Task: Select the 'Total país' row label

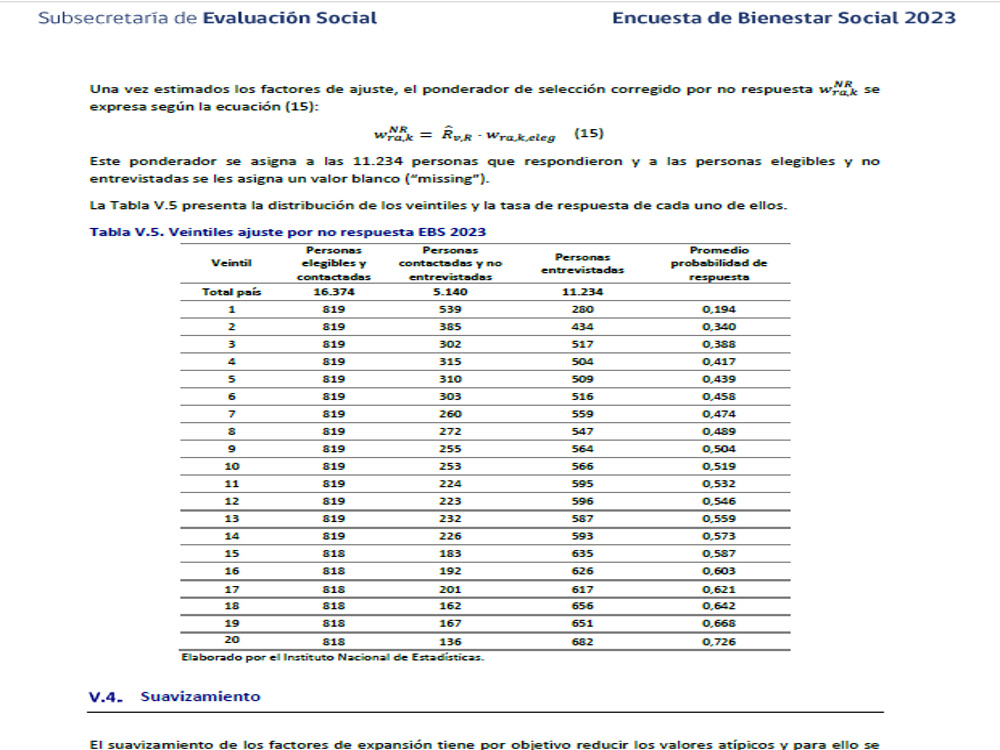Action: pos(232,291)
